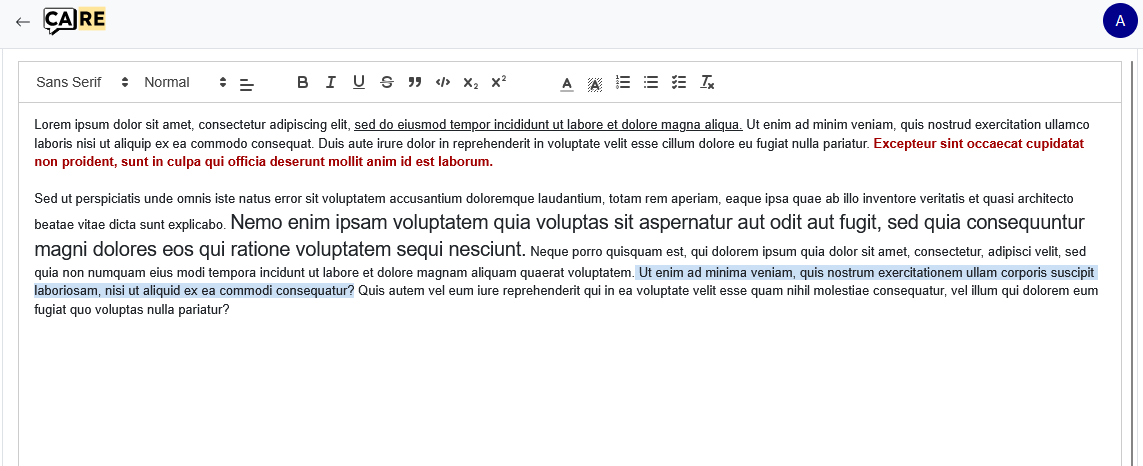1143x466 pixels.
Task: Expand the text alignment picker
Action: [x=248, y=84]
